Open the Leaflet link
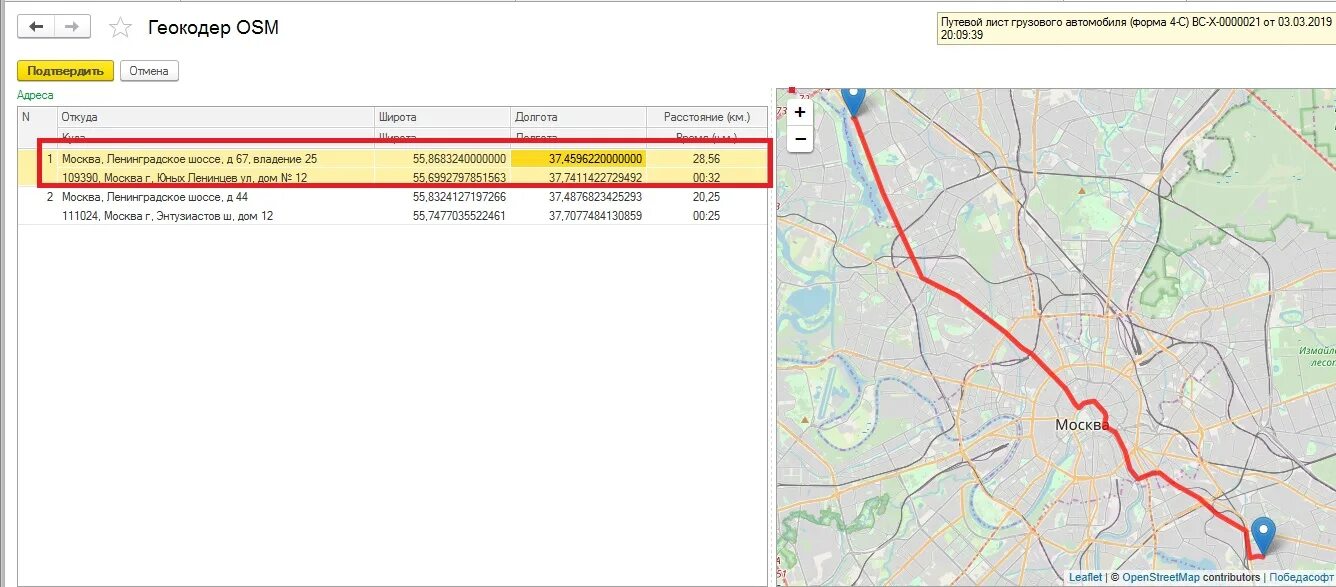1336x587 pixels. (1085, 577)
